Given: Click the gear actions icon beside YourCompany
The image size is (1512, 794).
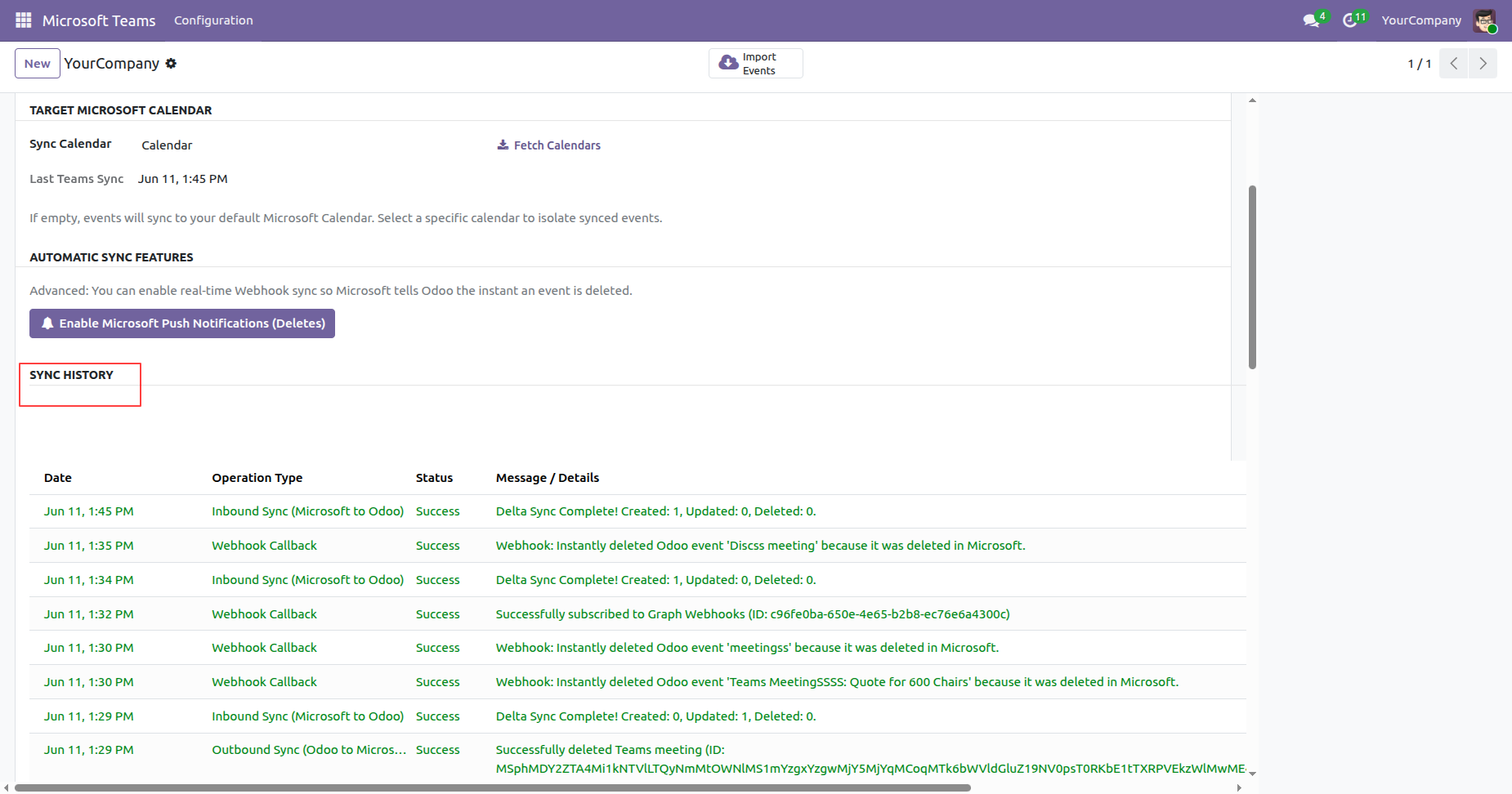Looking at the screenshot, I should pos(171,64).
